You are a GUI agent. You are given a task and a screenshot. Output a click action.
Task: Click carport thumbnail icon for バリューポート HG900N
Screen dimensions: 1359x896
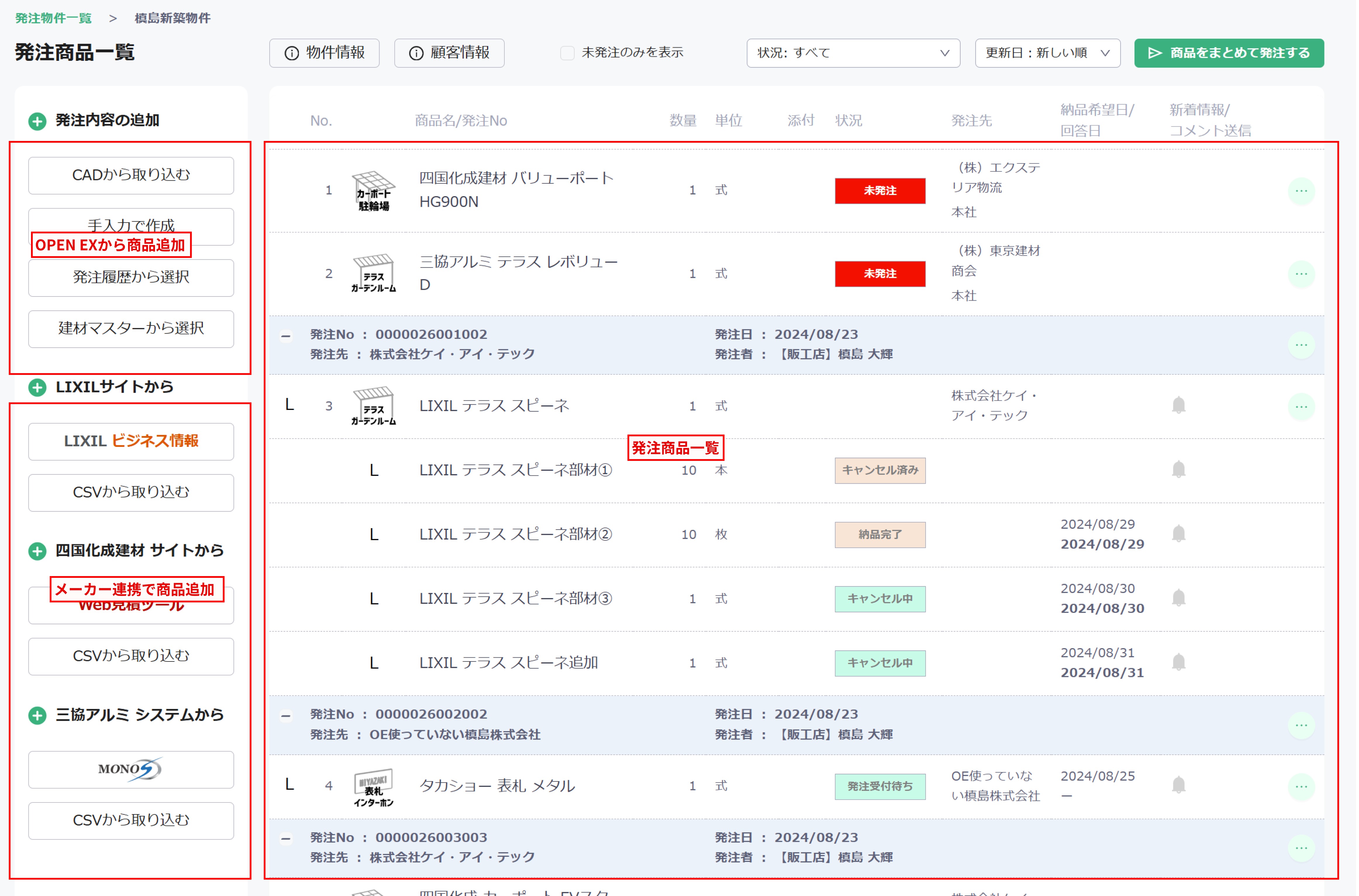(373, 191)
